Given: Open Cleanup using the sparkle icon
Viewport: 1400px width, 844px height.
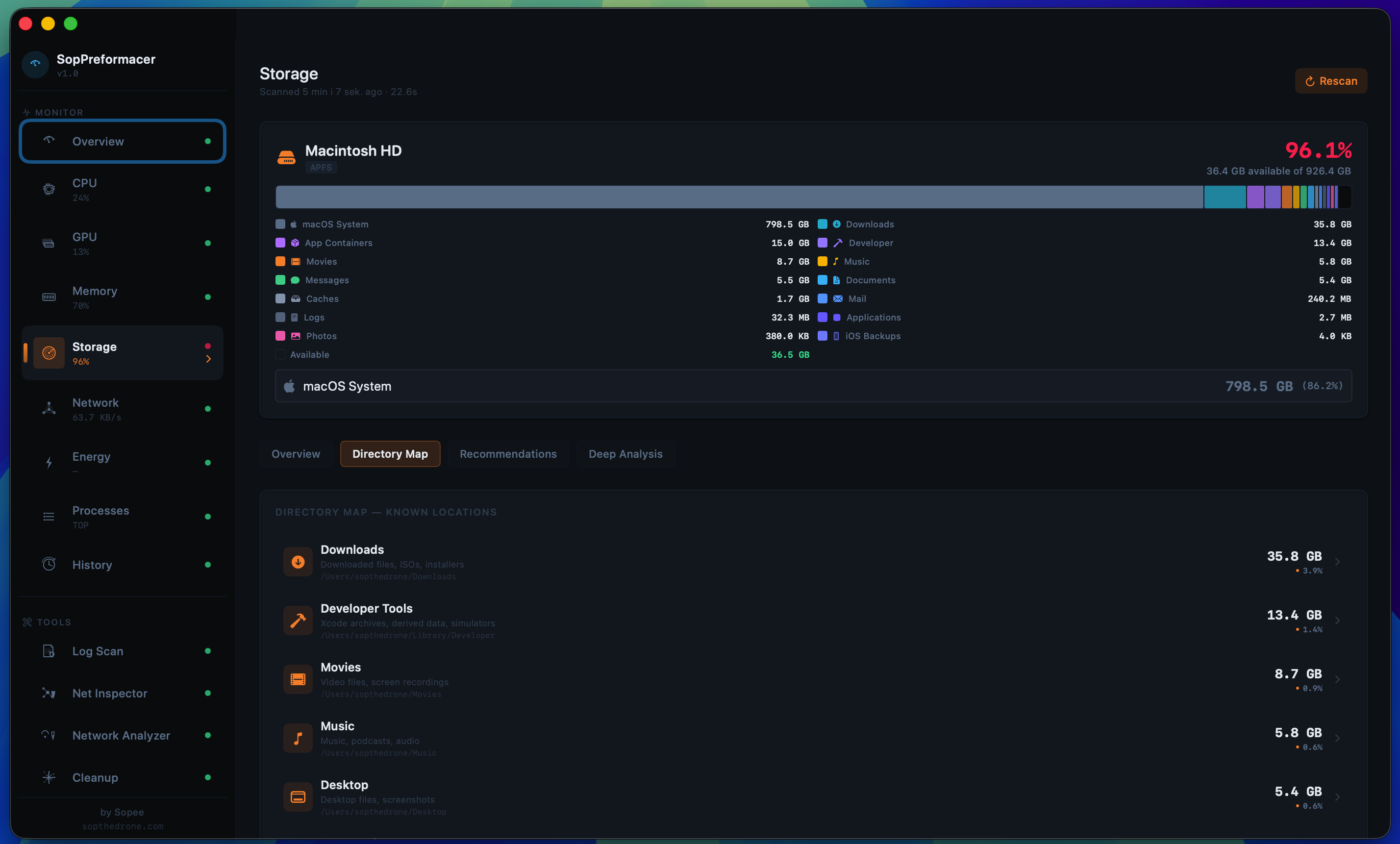Looking at the screenshot, I should [x=50, y=778].
